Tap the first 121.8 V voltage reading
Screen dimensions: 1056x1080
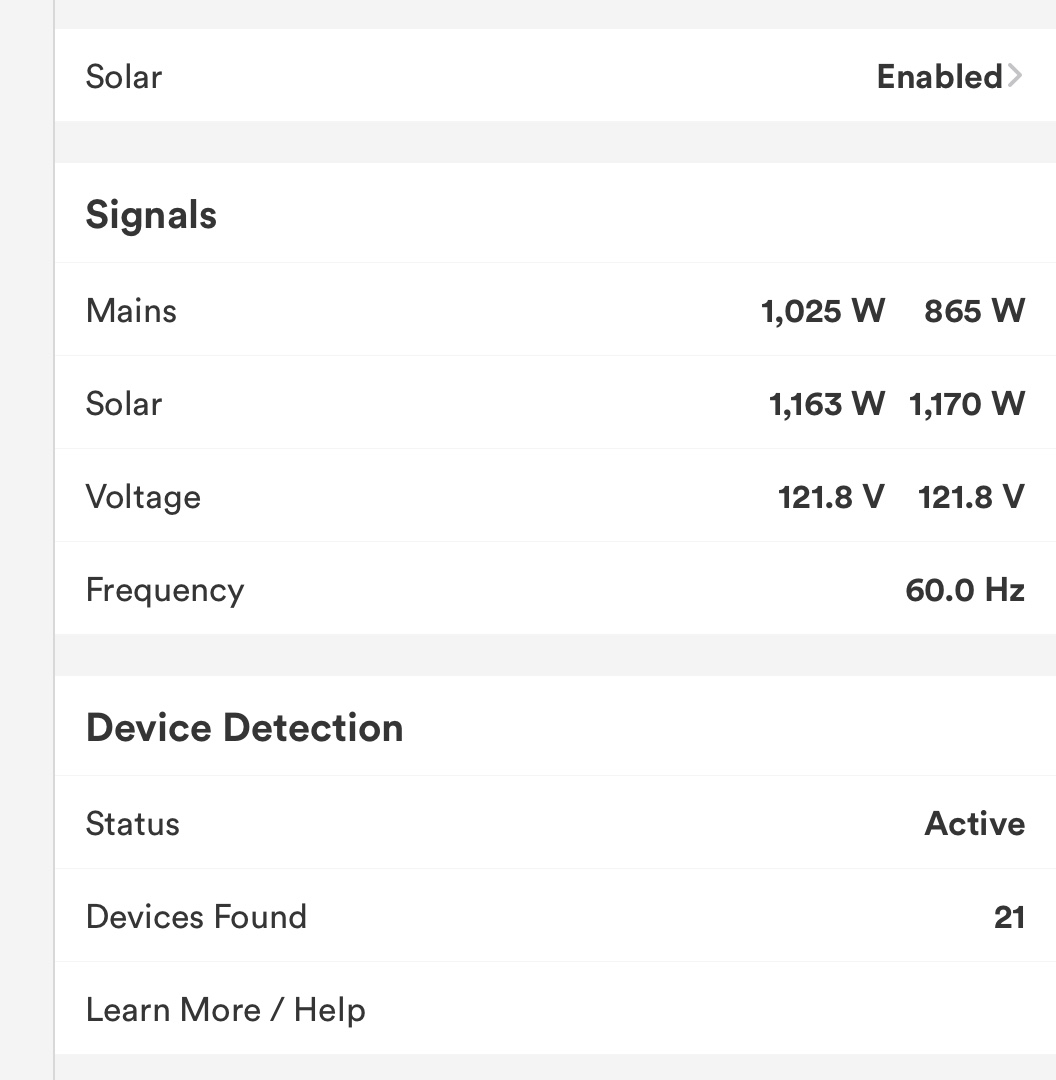(831, 497)
